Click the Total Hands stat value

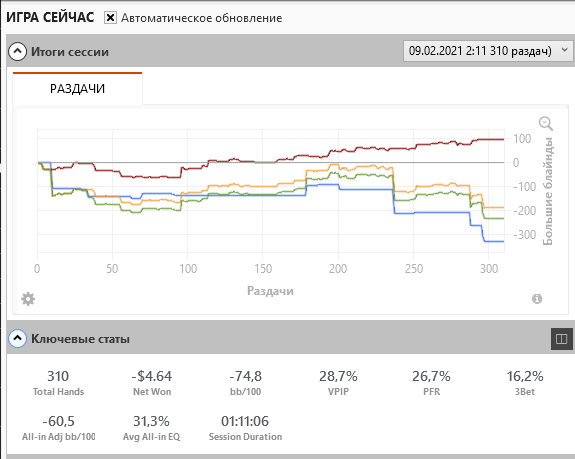point(58,376)
